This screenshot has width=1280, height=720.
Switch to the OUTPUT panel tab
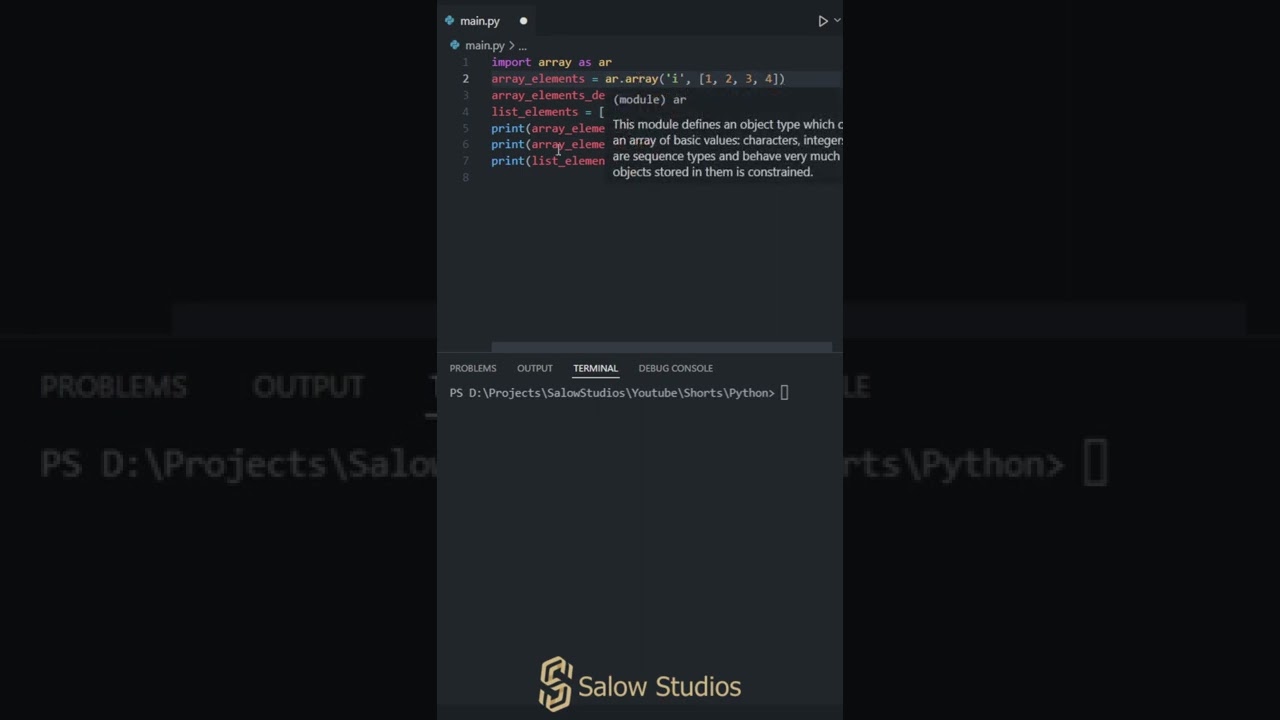click(535, 368)
